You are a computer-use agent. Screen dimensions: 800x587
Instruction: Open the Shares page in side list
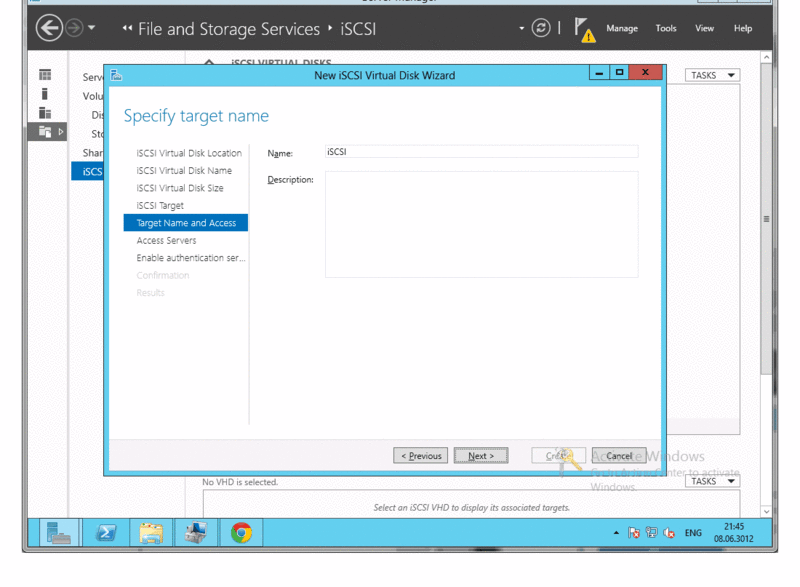93,152
